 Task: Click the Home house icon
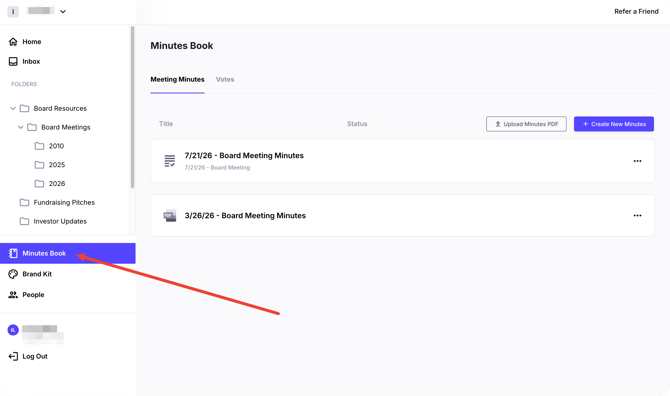click(x=13, y=41)
